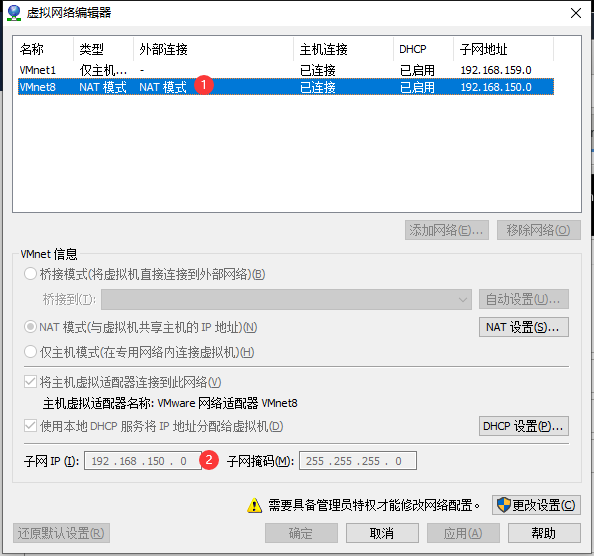Open DHCP 设置 dialog
This screenshot has height=556, width=594.
click(524, 426)
